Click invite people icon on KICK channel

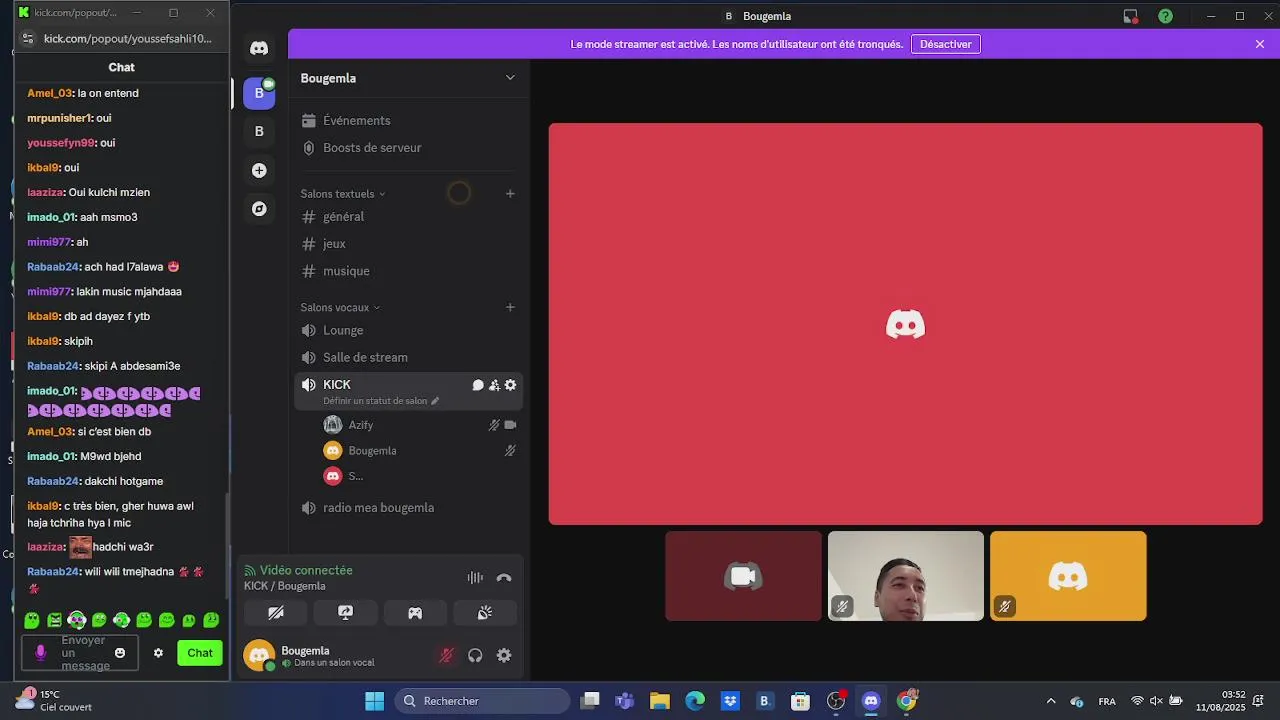point(494,385)
